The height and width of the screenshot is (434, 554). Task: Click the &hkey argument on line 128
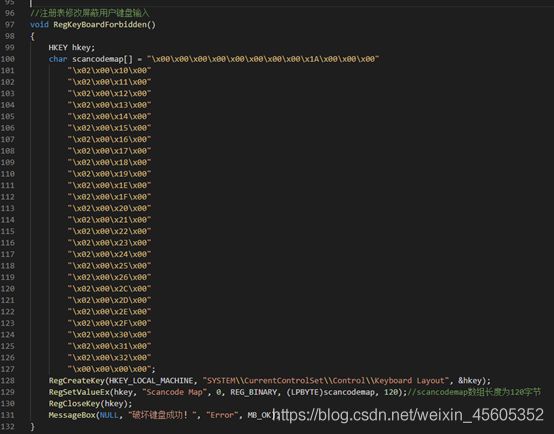(x=470, y=381)
